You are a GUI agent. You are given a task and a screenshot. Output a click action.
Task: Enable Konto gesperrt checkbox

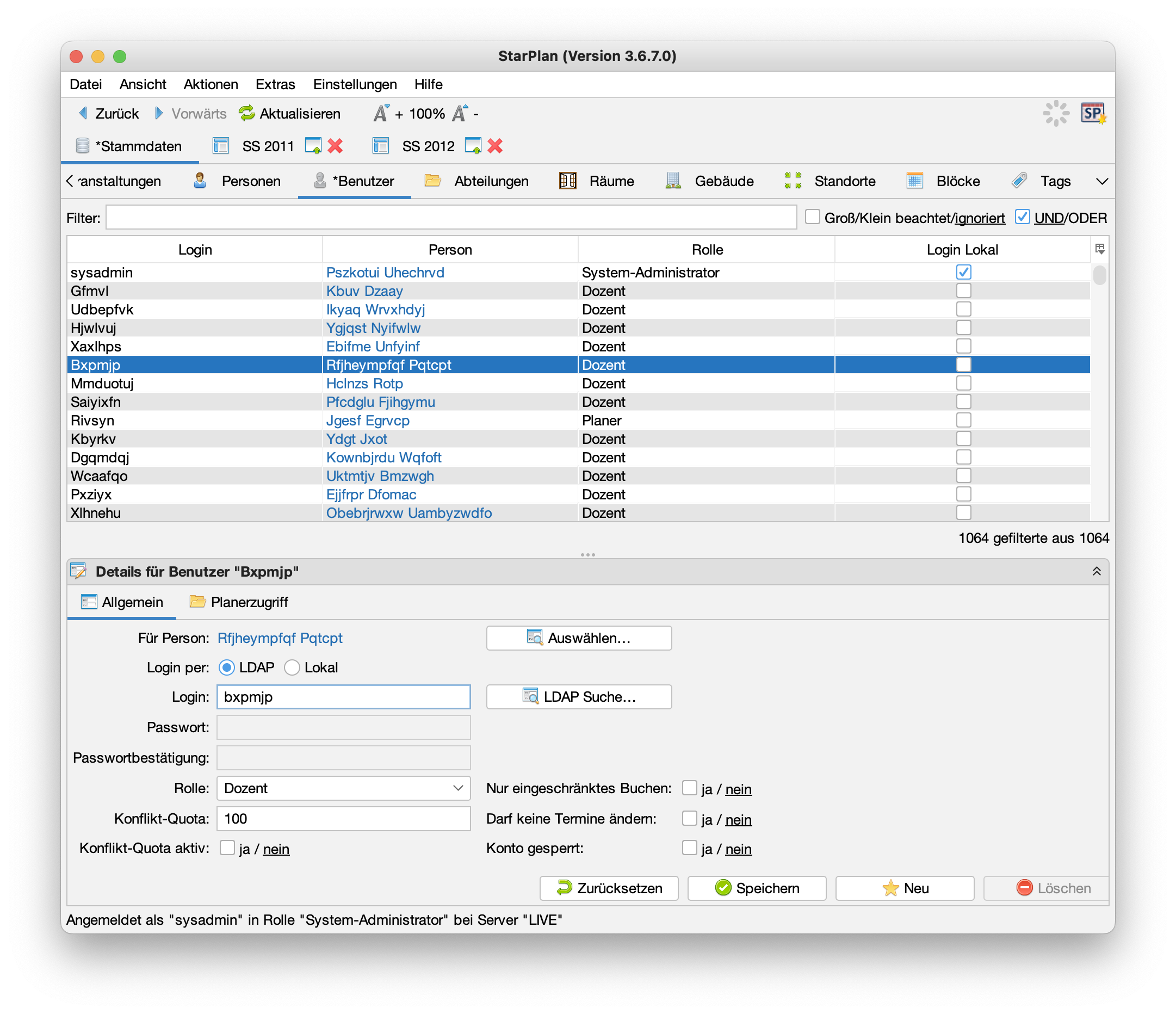(689, 848)
